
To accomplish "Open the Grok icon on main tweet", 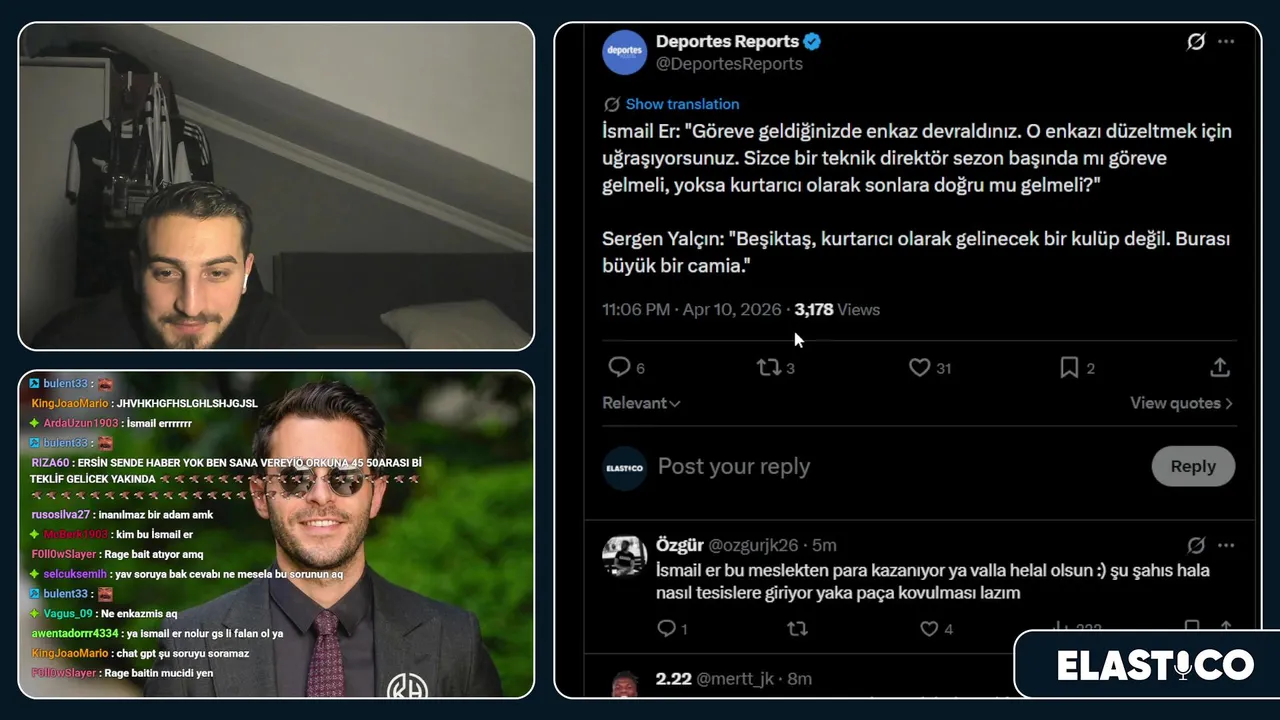I will (1195, 42).
